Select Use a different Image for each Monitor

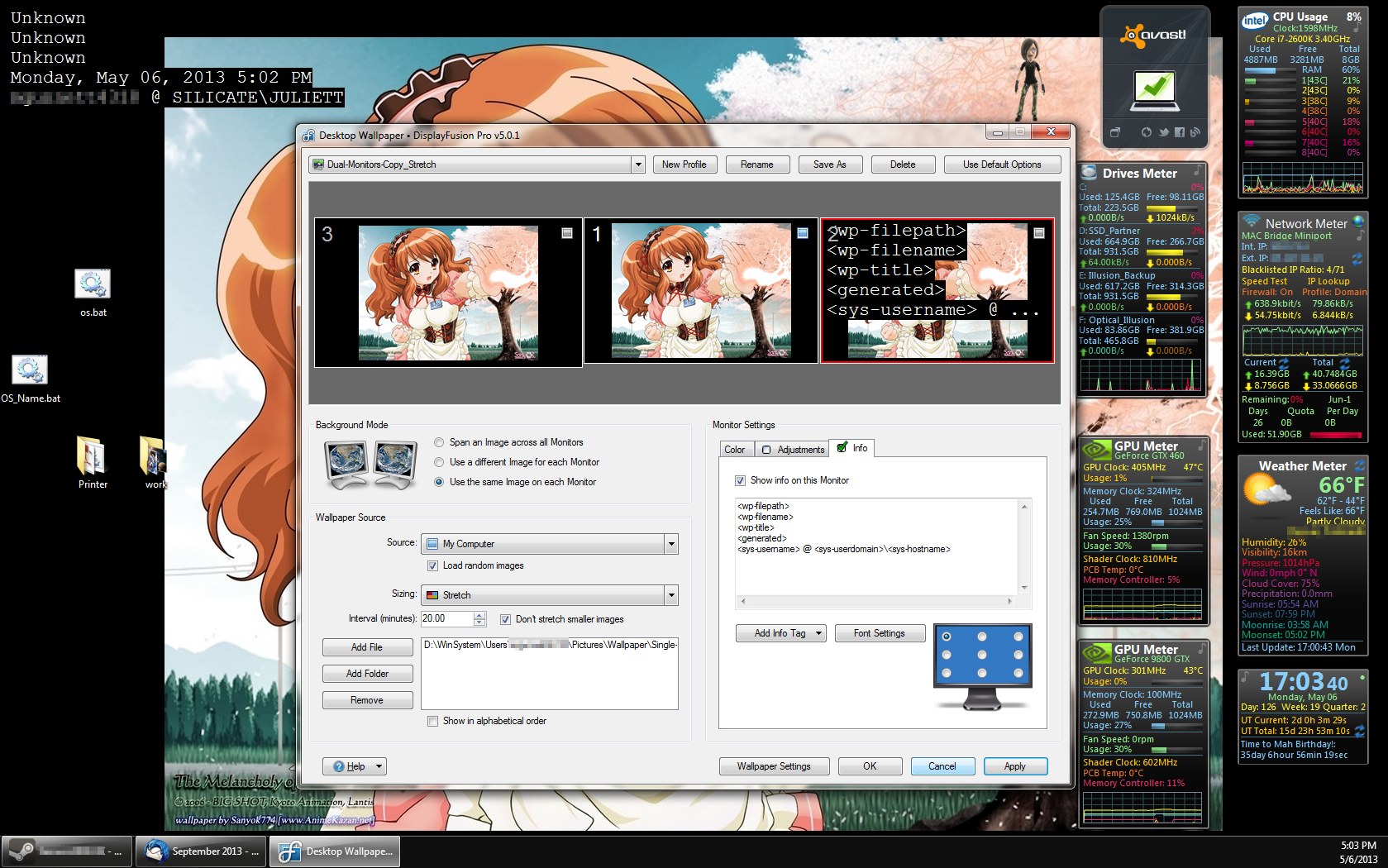(439, 462)
